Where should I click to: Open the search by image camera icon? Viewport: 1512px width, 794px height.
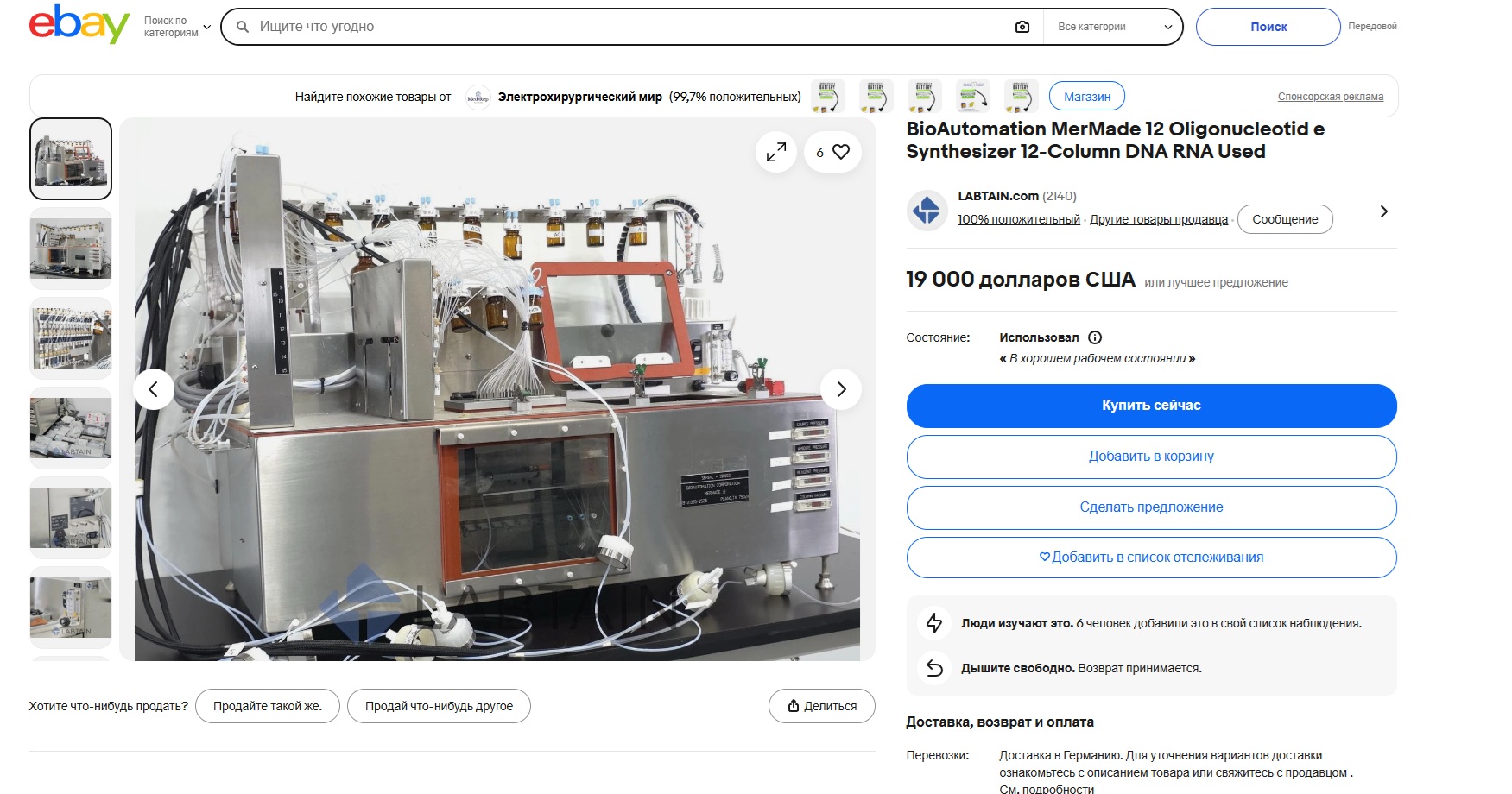pyautogui.click(x=1022, y=27)
